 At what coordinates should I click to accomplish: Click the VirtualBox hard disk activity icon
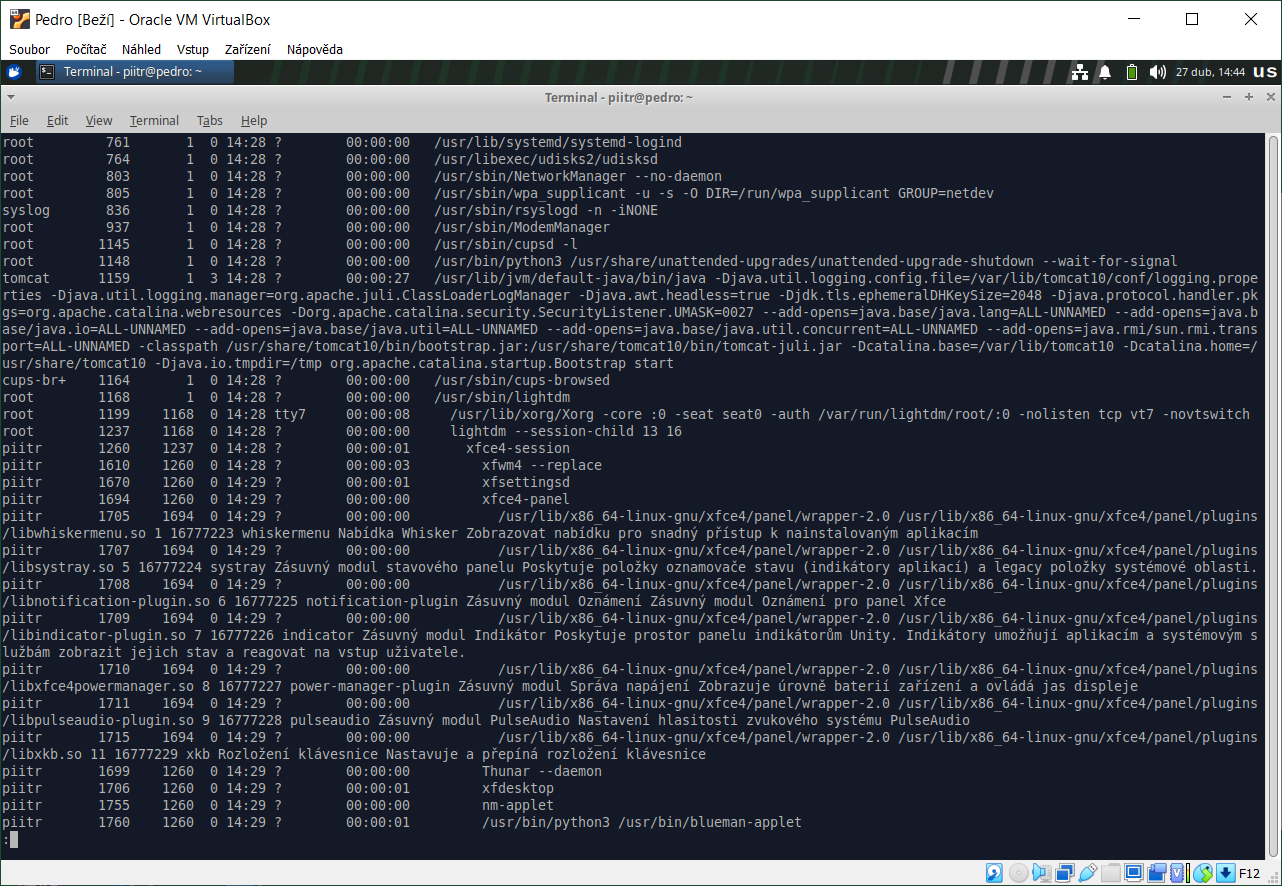click(994, 873)
